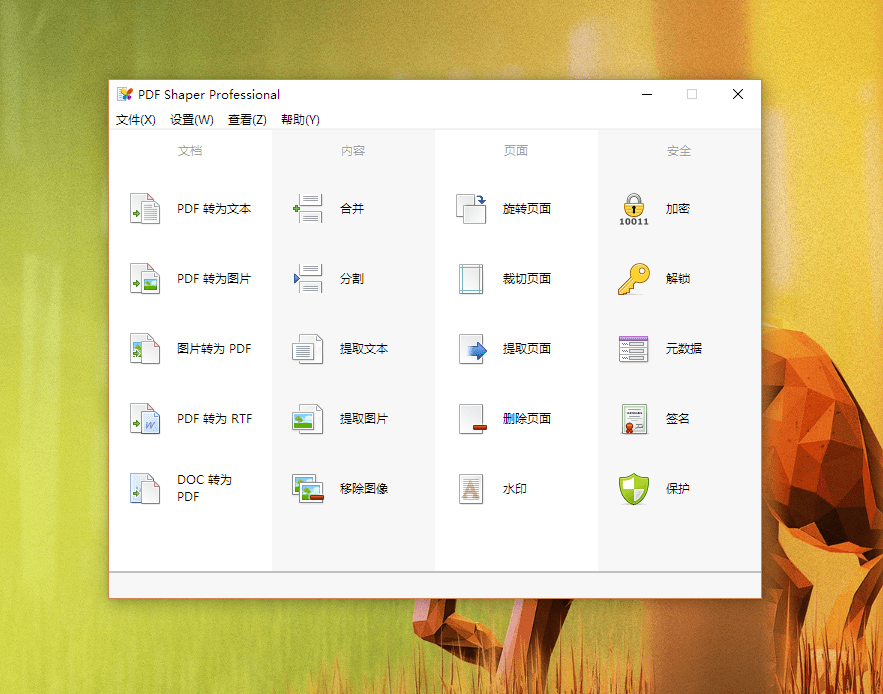Click the 水印 text label
This screenshot has height=694, width=883.
[x=515, y=488]
